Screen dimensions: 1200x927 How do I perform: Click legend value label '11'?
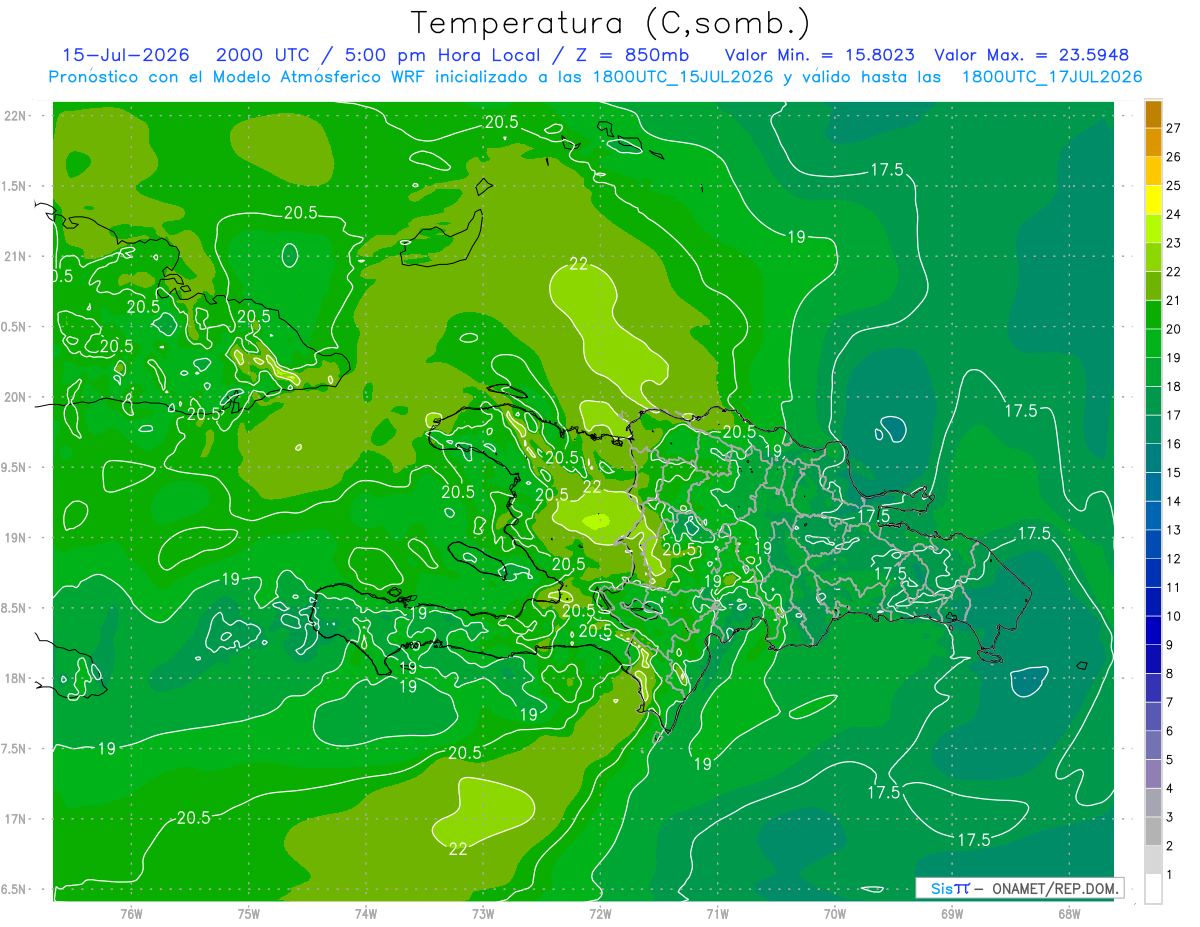1173,587
